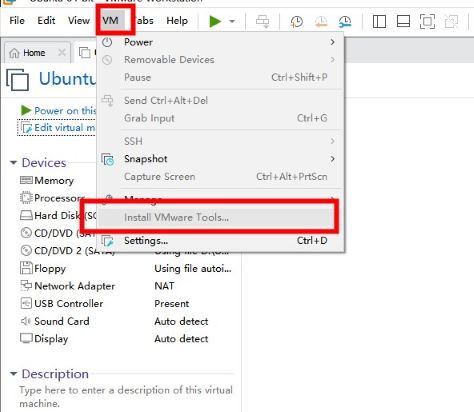Screen dimensions: 474x412
Task: Click the Sound Card speaker icon
Action: [x=26, y=321]
